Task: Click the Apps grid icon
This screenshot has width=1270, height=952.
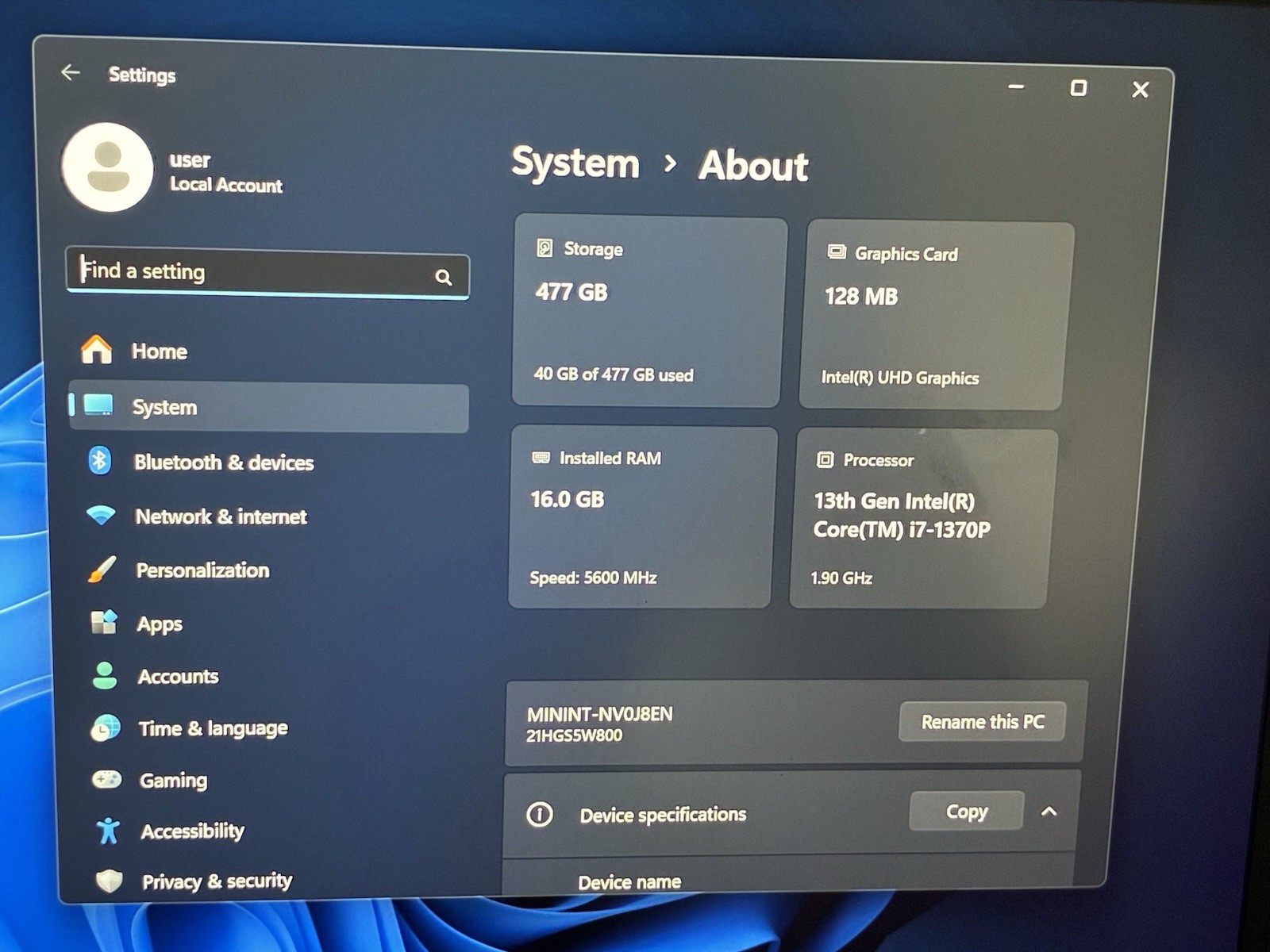Action: point(104,622)
